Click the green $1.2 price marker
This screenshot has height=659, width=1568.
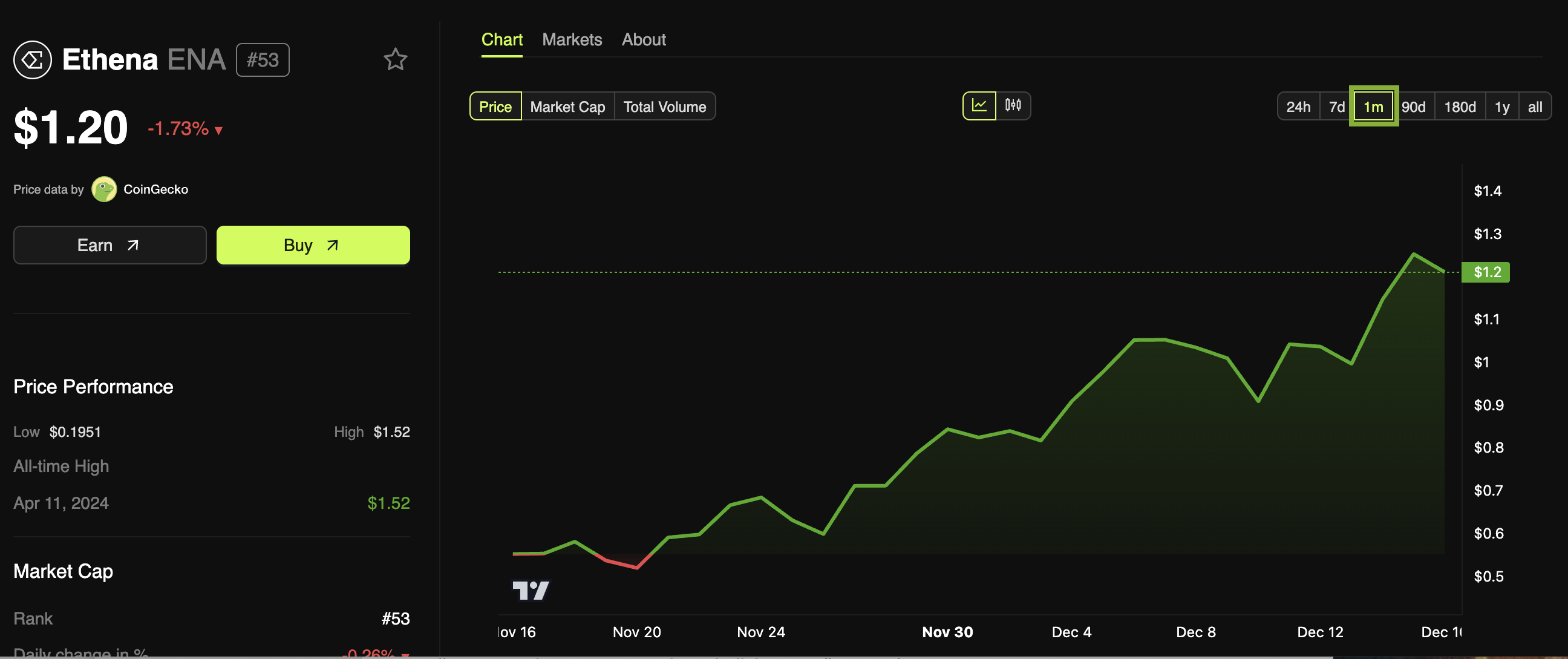1486,272
